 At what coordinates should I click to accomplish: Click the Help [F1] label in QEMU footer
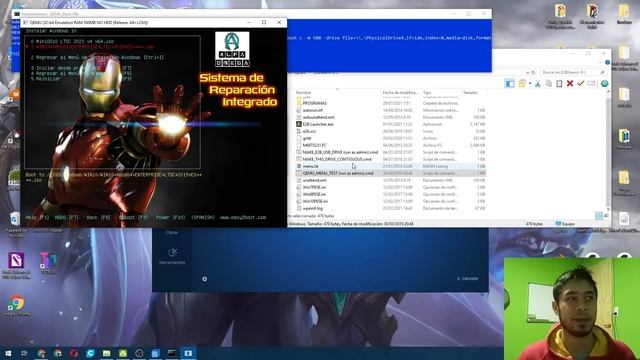37,218
